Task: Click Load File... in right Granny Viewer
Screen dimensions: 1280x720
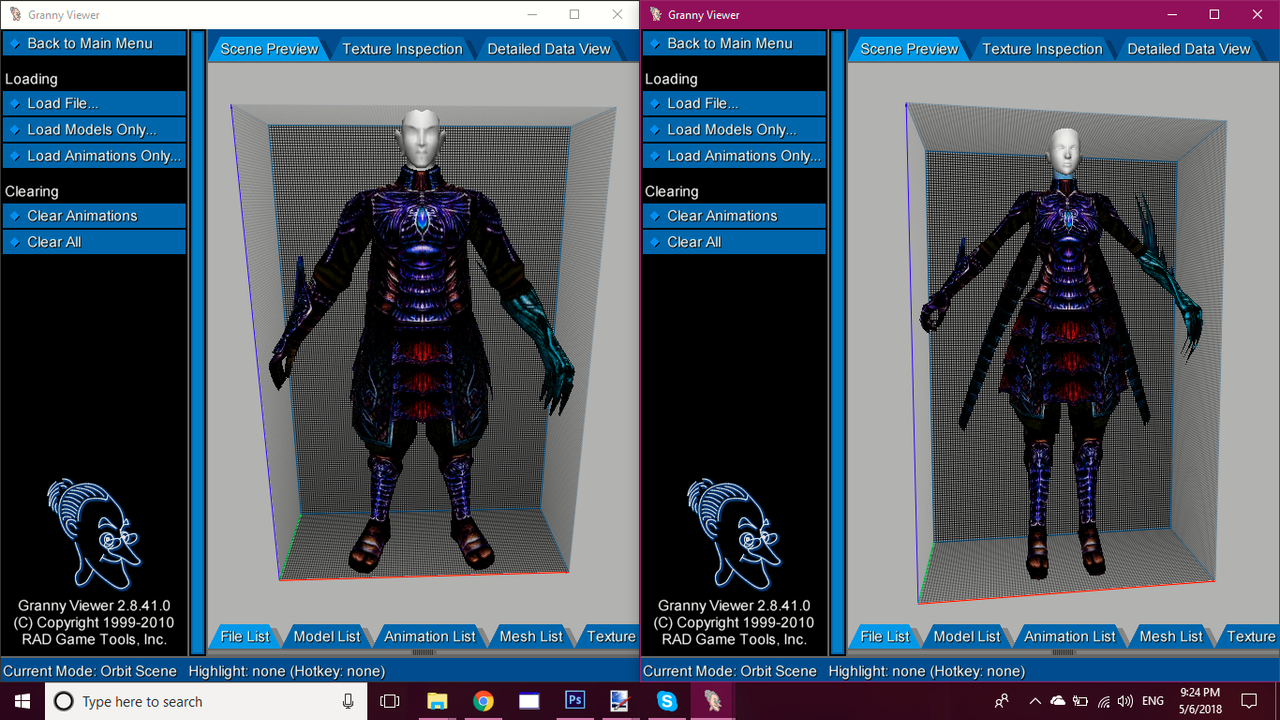Action: [x=734, y=103]
